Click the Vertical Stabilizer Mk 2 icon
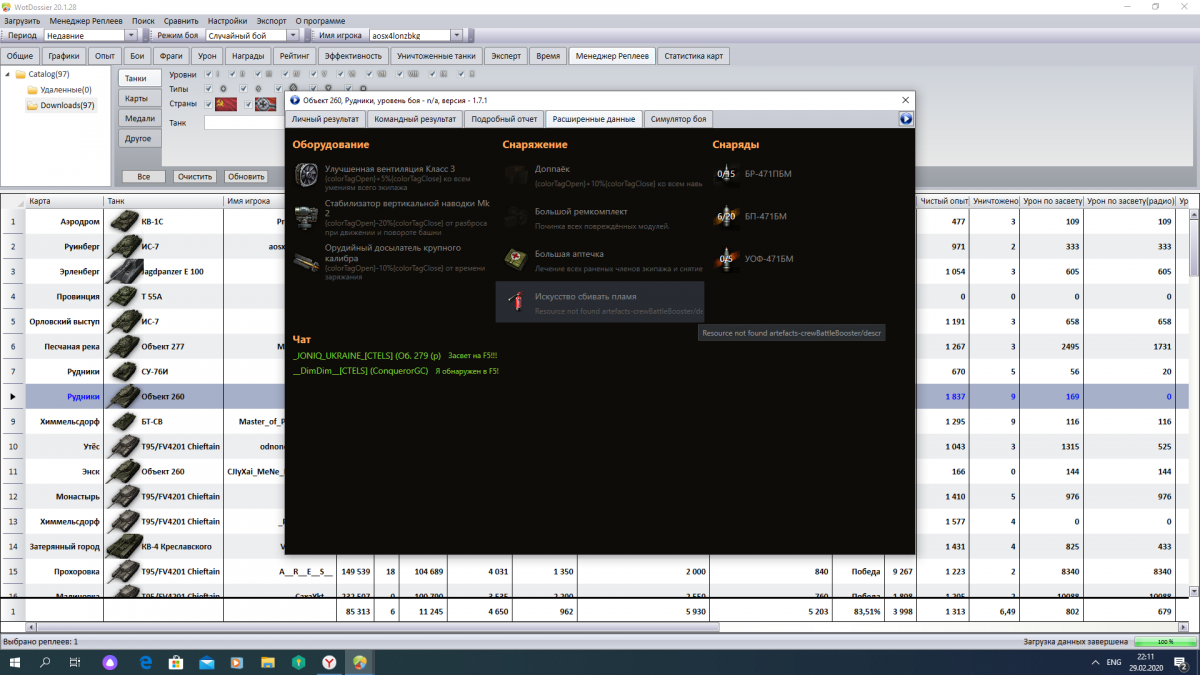 (306, 213)
